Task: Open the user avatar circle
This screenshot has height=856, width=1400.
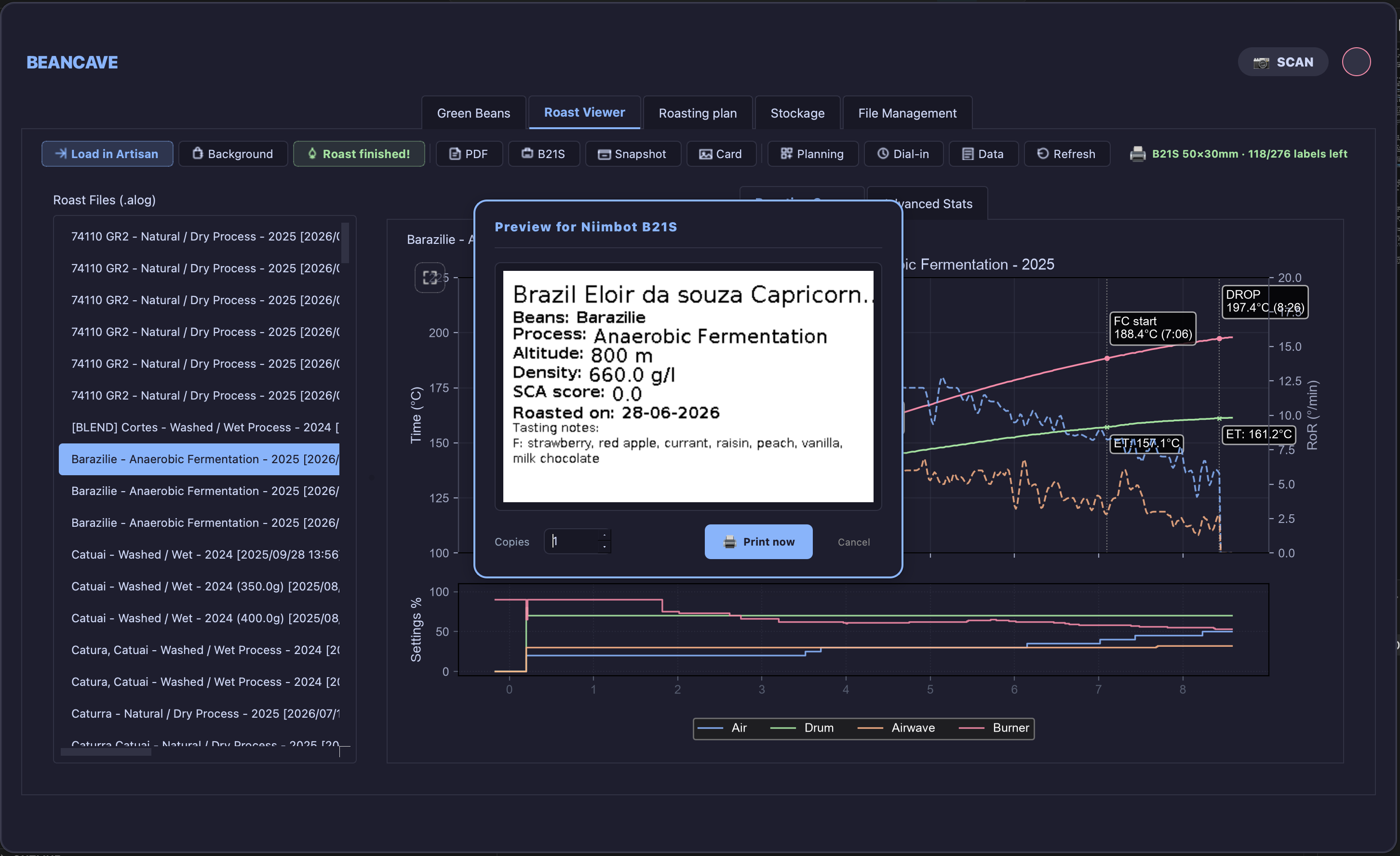Action: [1356, 62]
